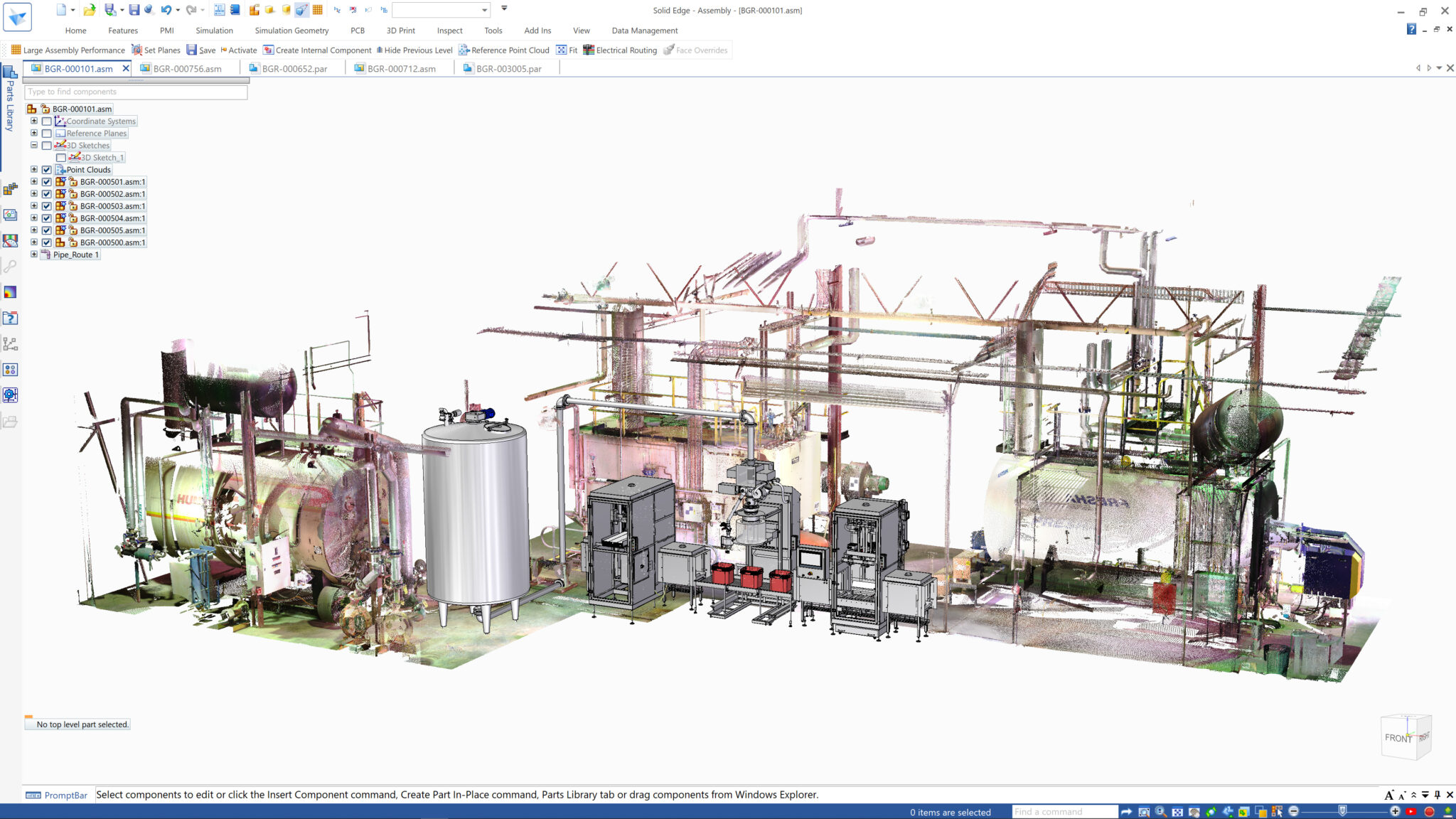The width and height of the screenshot is (1456, 819).
Task: Collapse the 3D Sketches tree node
Action: pos(34,145)
